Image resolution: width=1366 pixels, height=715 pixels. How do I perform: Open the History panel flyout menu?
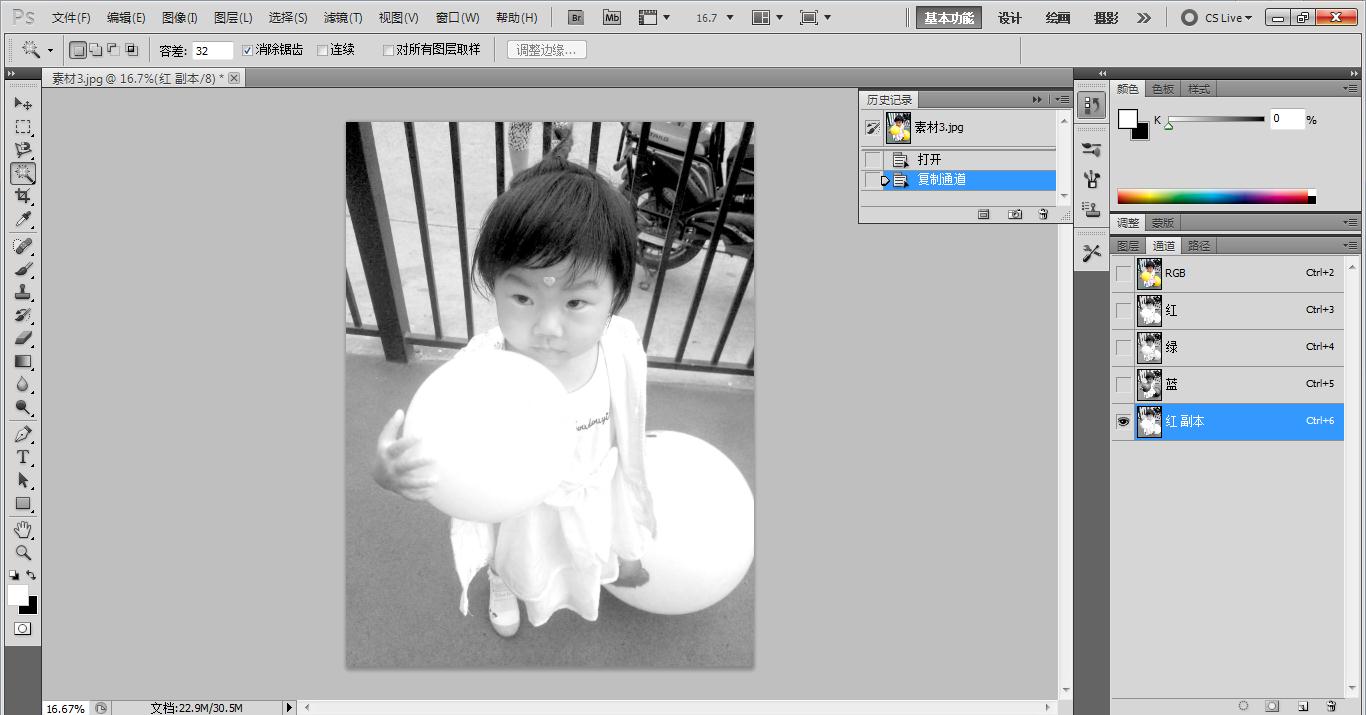click(1062, 99)
